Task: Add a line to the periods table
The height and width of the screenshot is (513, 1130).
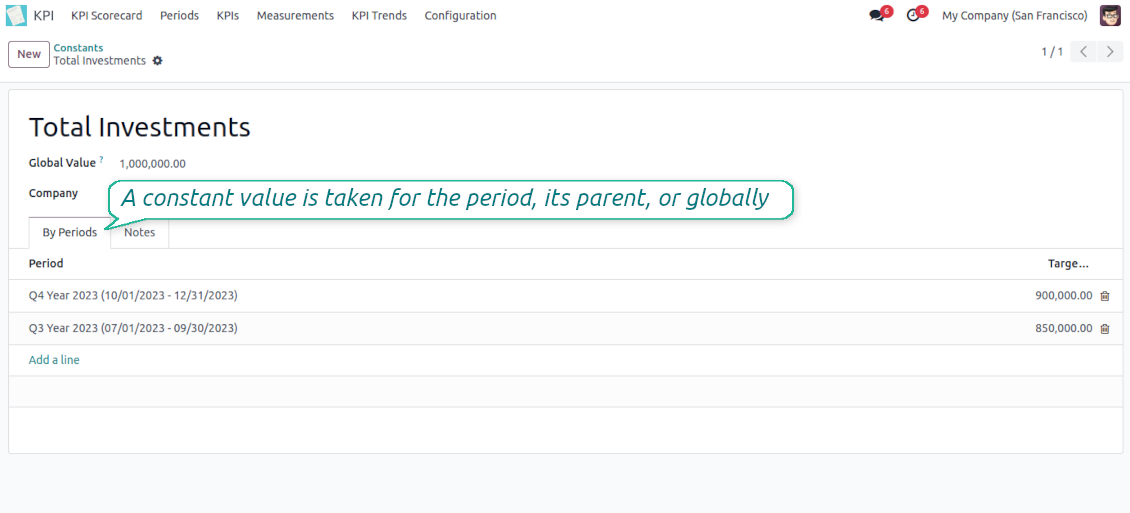Action: pyautogui.click(x=54, y=360)
